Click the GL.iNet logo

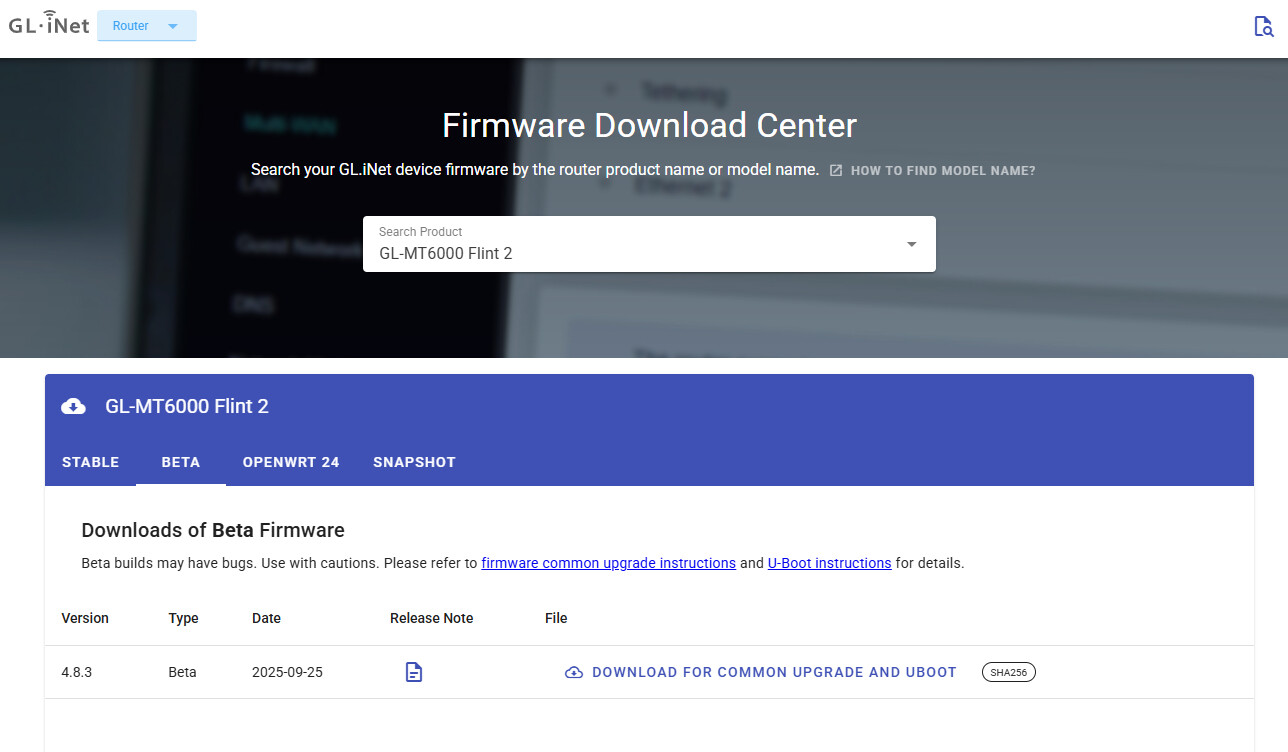48,25
